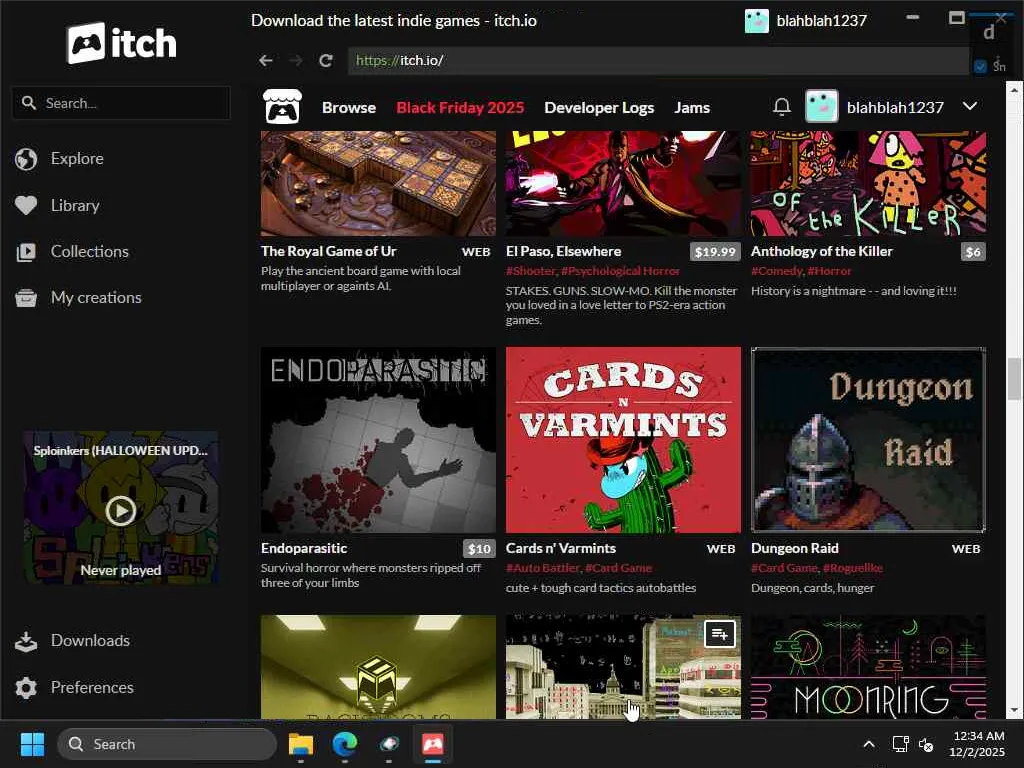The height and width of the screenshot is (768, 1024).
Task: Click the Moonring cover thumbnail
Action: (868, 667)
